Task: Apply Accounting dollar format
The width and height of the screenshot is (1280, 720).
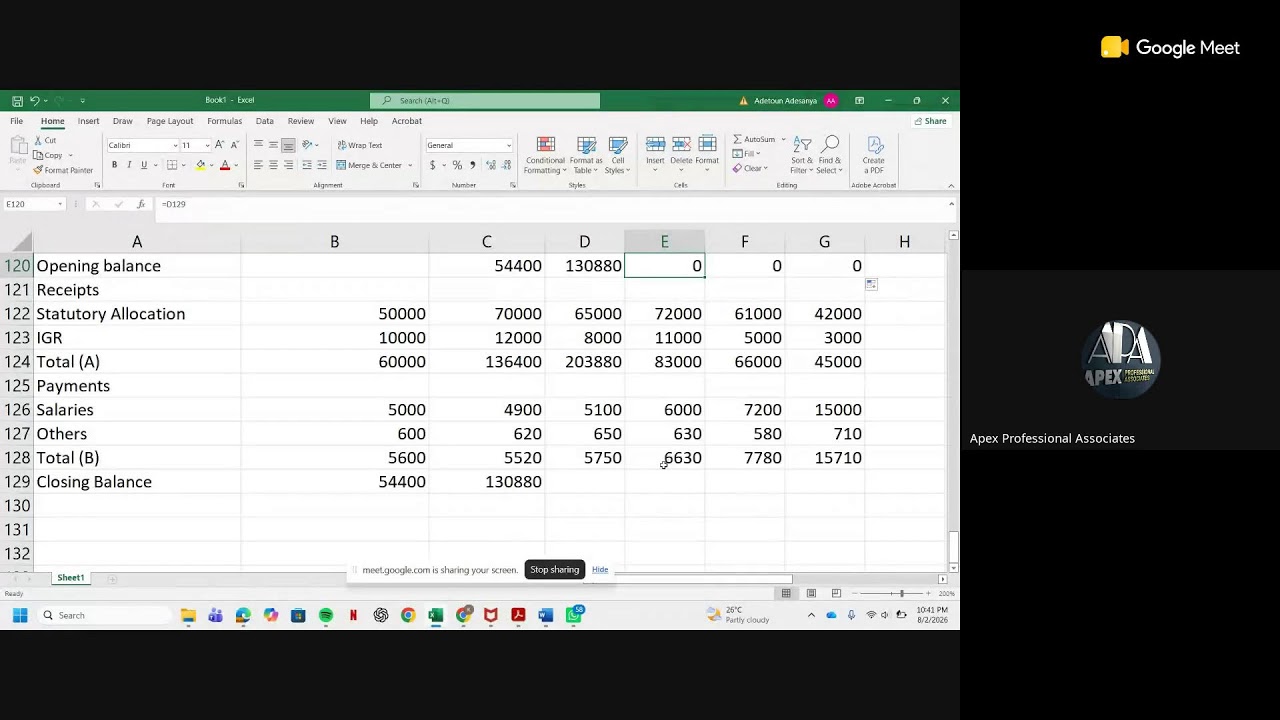Action: pyautogui.click(x=433, y=165)
